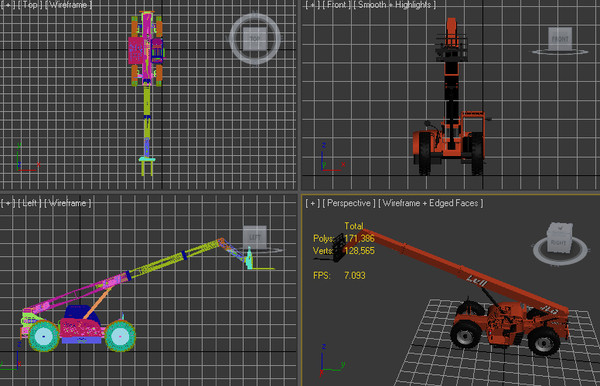Image resolution: width=600 pixels, height=386 pixels.
Task: Open the [Perspective] view label menu
Action: click(x=349, y=203)
